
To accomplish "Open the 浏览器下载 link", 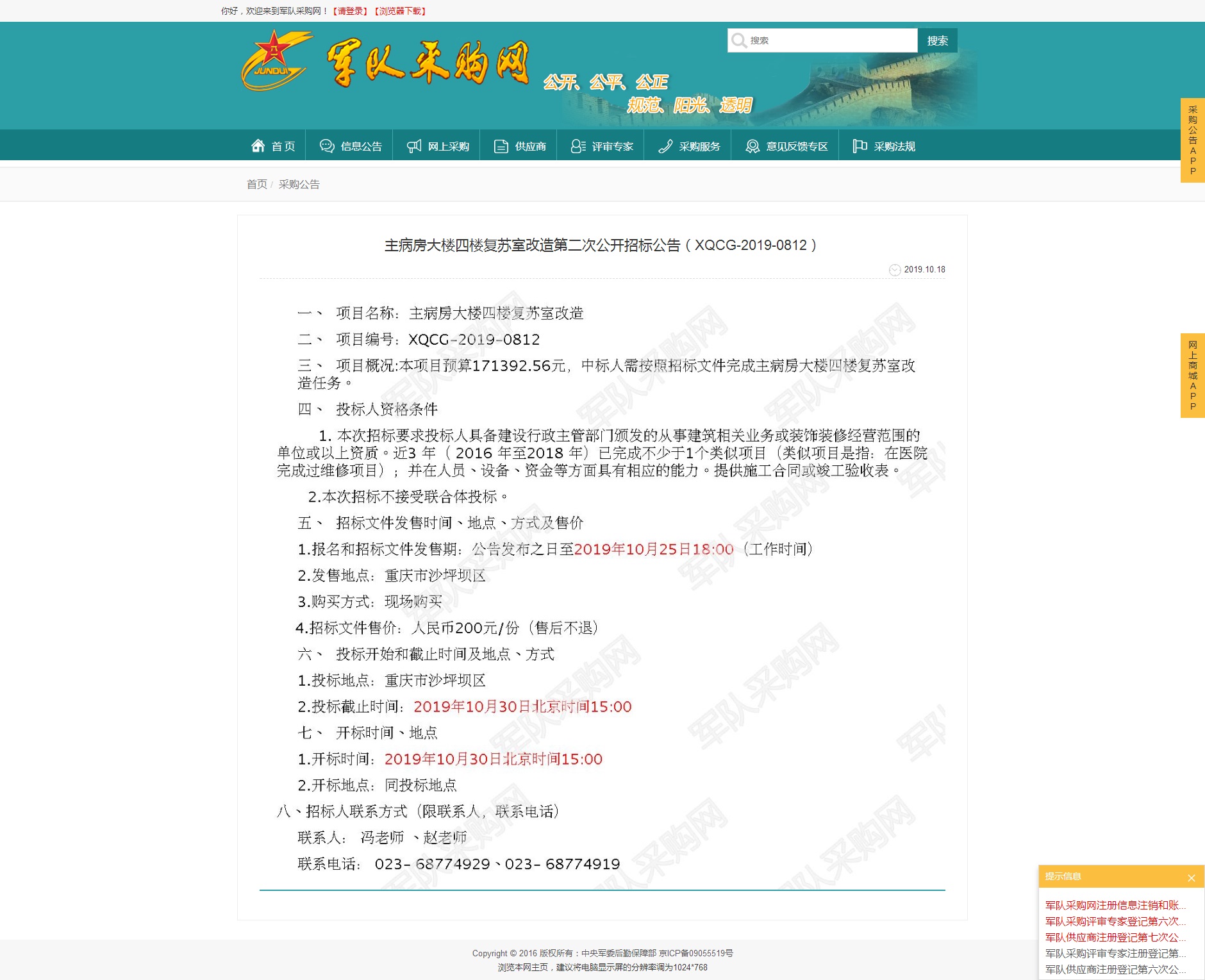I will pyautogui.click(x=400, y=11).
